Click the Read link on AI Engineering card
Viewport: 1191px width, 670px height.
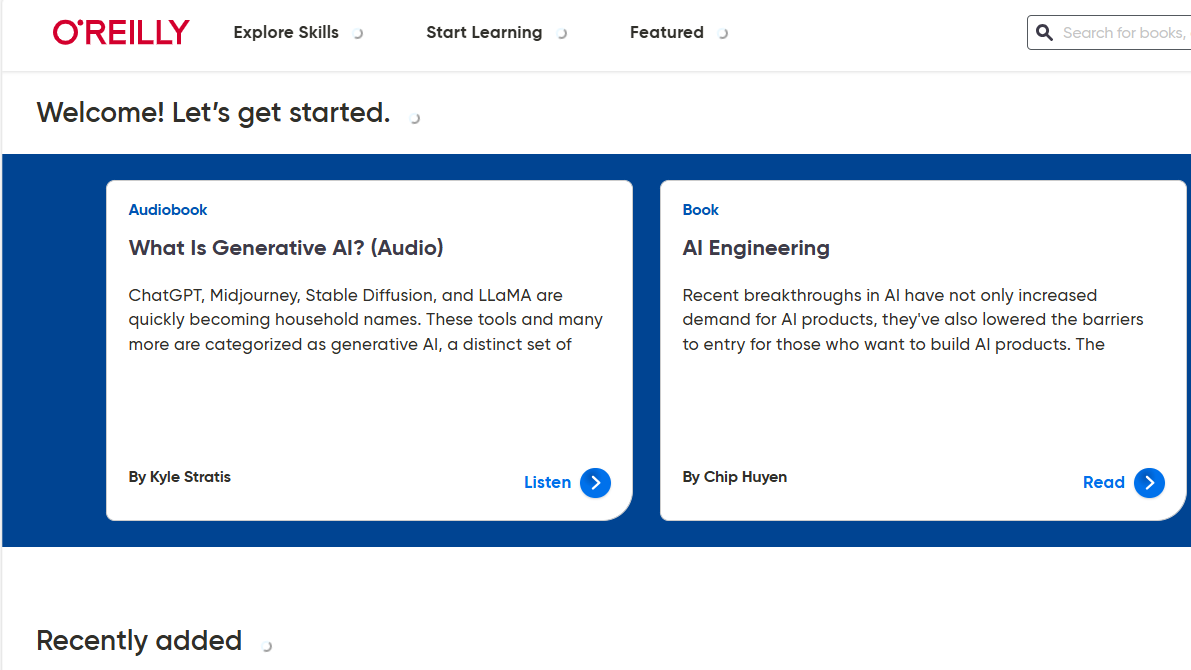point(1103,482)
